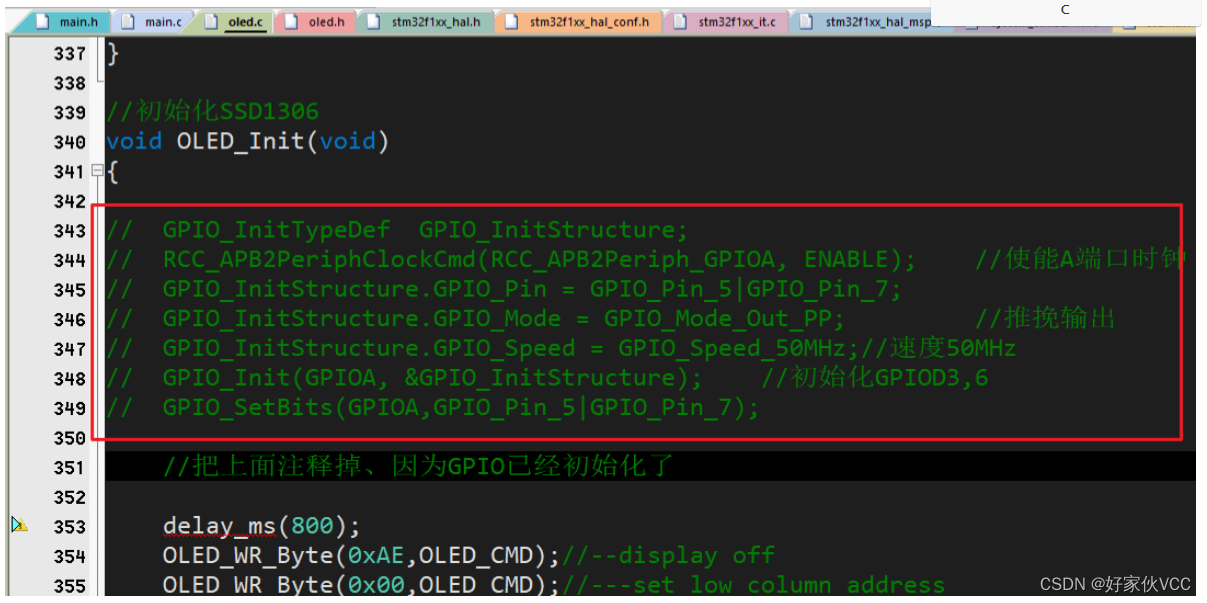Click the closing brace on line 337

112,52
